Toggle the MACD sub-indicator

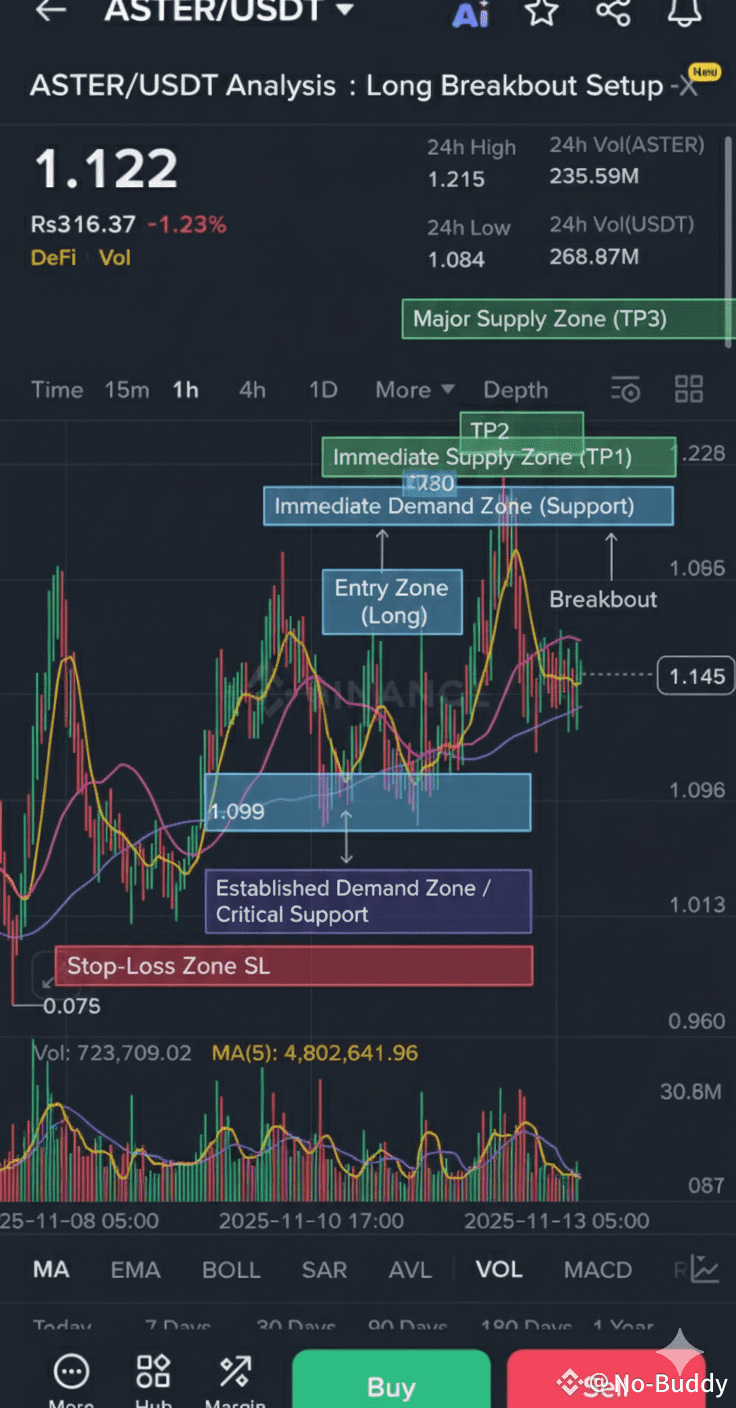click(x=598, y=1270)
